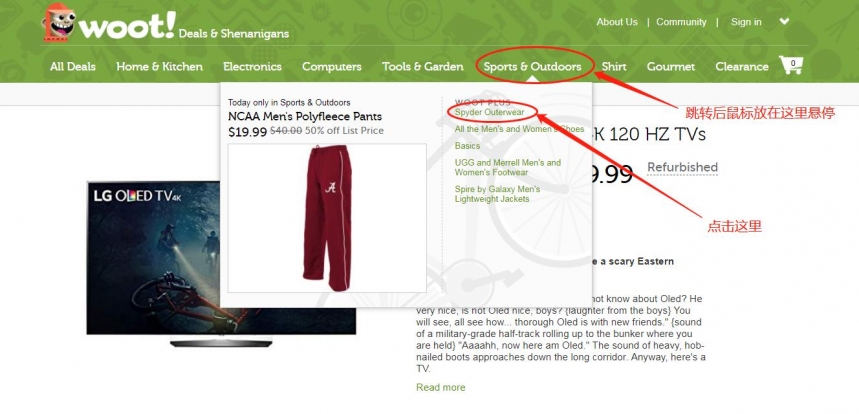Go to the Gourmet category
This screenshot has height=414, width=859.
(x=671, y=67)
